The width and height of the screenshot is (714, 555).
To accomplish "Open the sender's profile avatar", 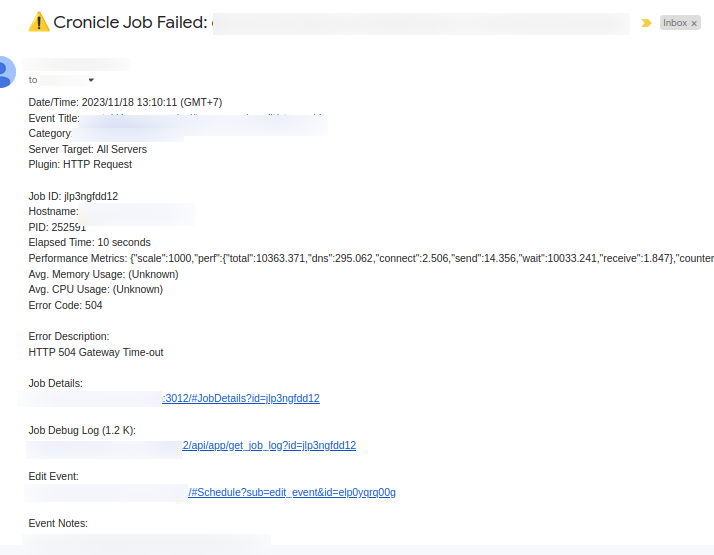I will (x=6, y=72).
